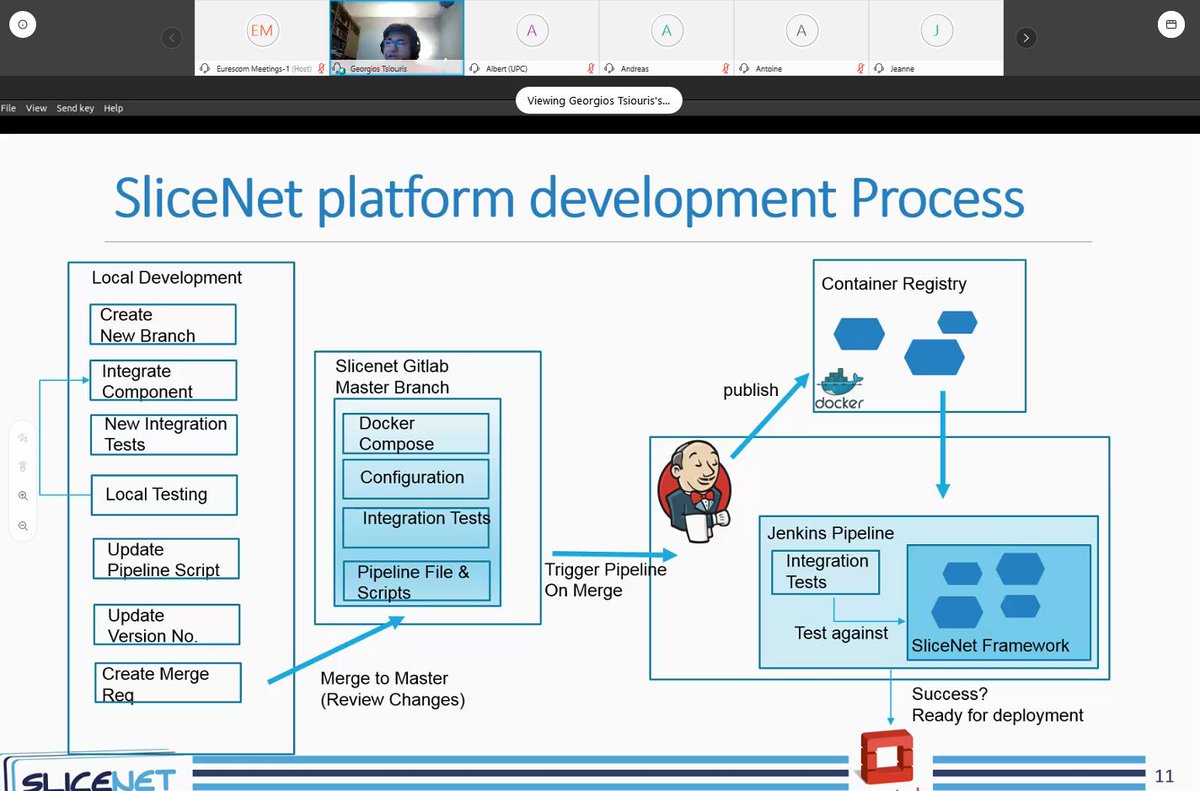
Task: Unmute the microphone for Albert (UPC)
Action: pos(591,69)
